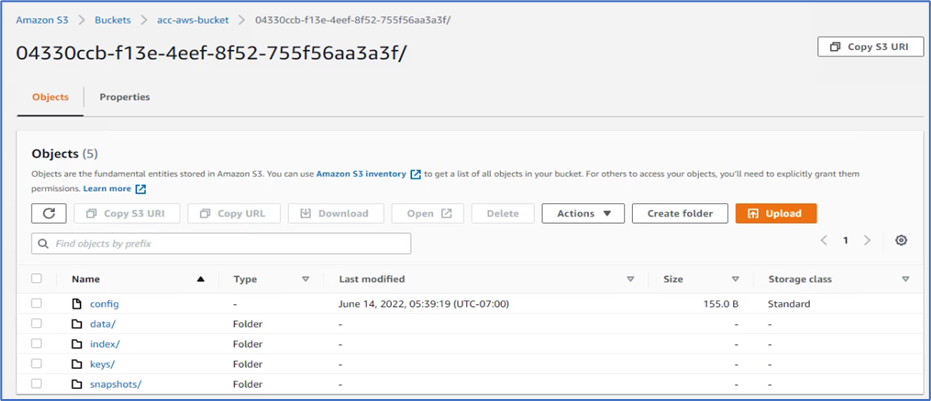
Task: Click the refresh objects icon button
Action: (x=49, y=213)
